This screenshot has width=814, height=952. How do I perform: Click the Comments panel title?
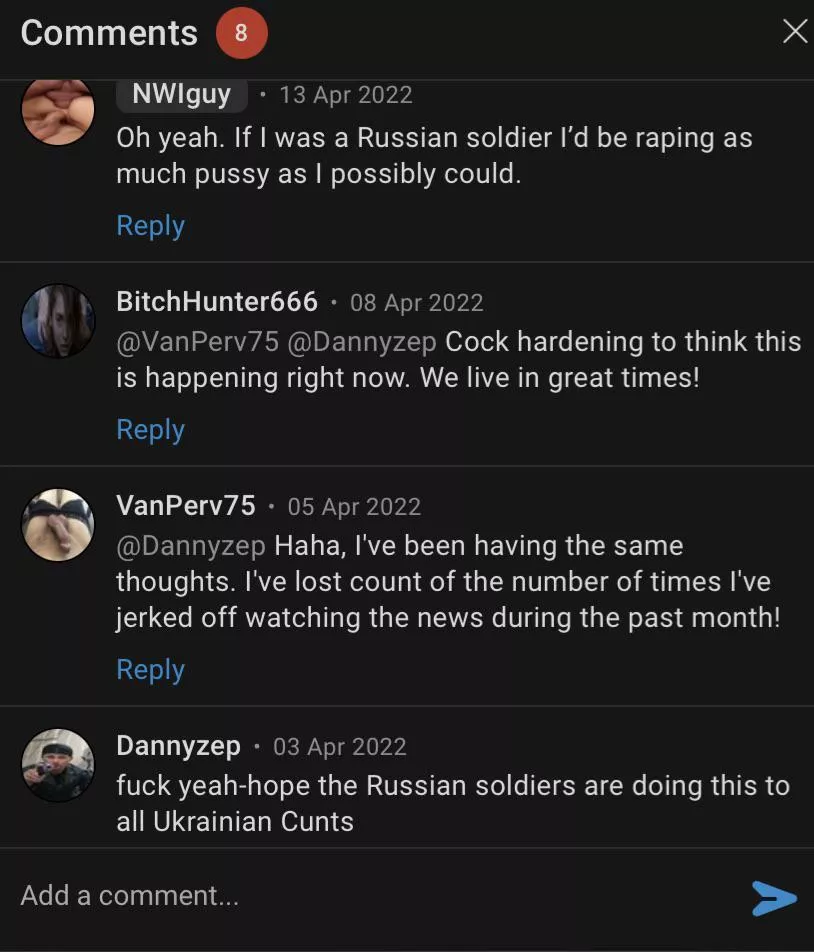click(109, 33)
